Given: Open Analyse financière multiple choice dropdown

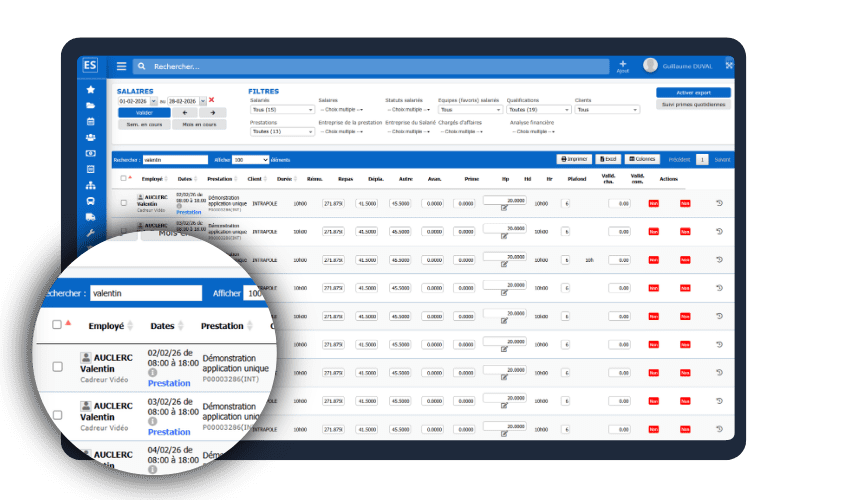Looking at the screenshot, I should coord(533,132).
